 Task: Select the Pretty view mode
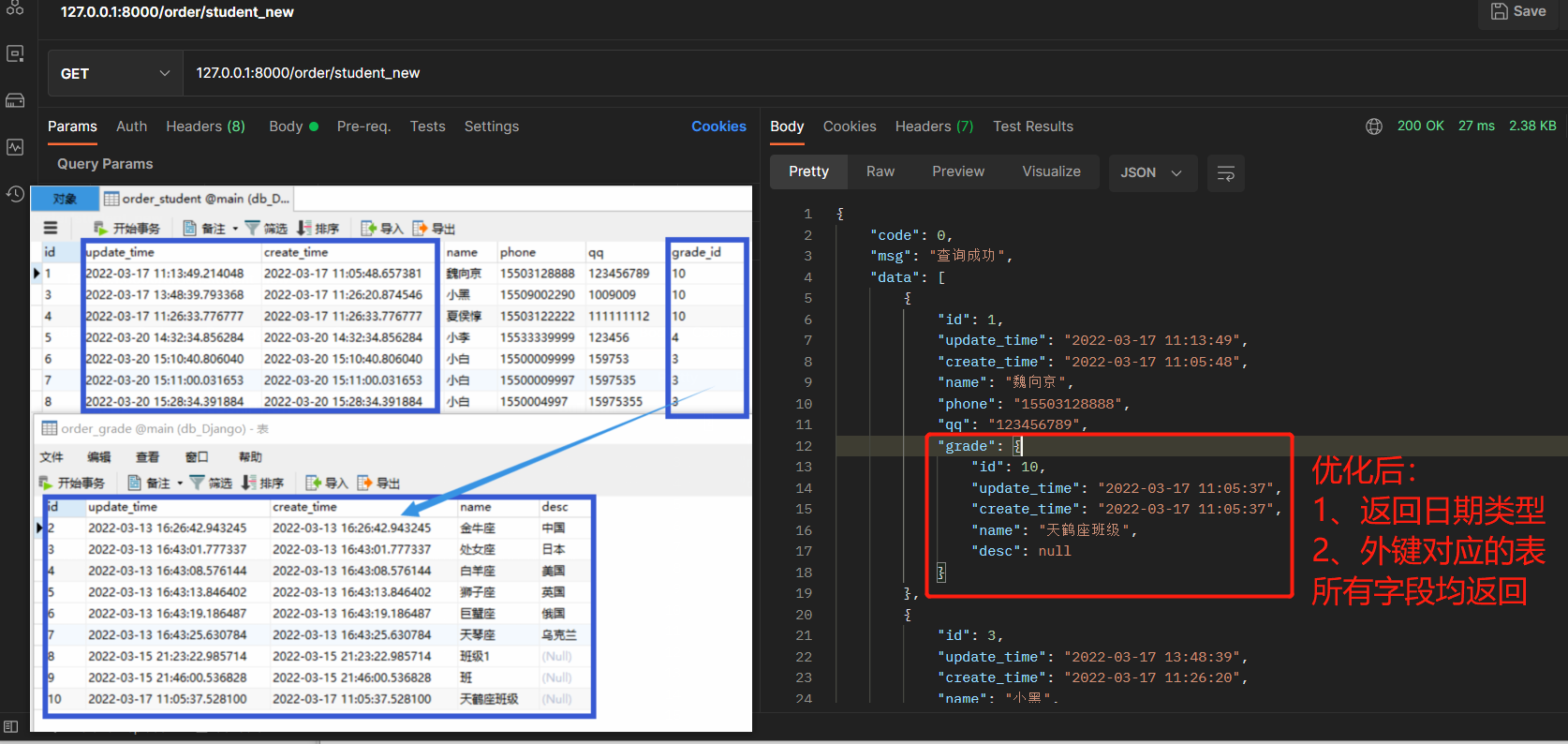[808, 172]
